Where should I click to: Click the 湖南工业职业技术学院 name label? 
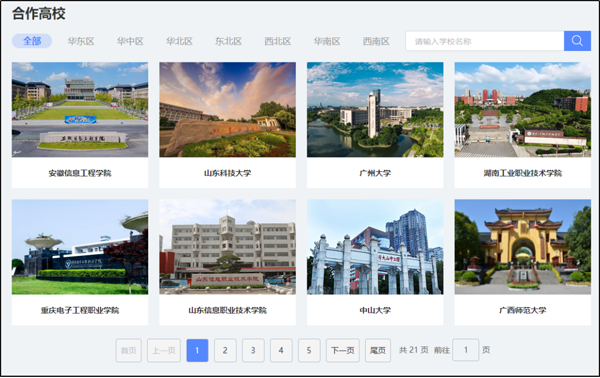(x=523, y=173)
